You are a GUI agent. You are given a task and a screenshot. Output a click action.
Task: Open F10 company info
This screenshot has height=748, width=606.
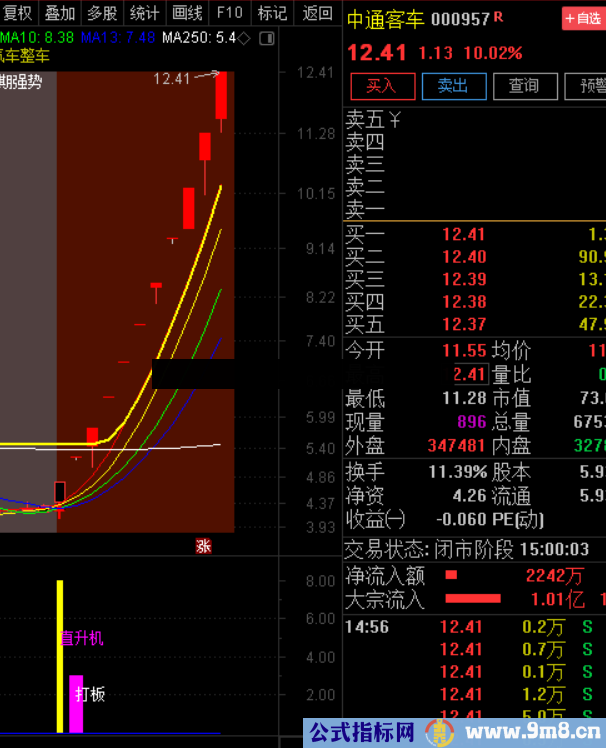[x=230, y=13]
